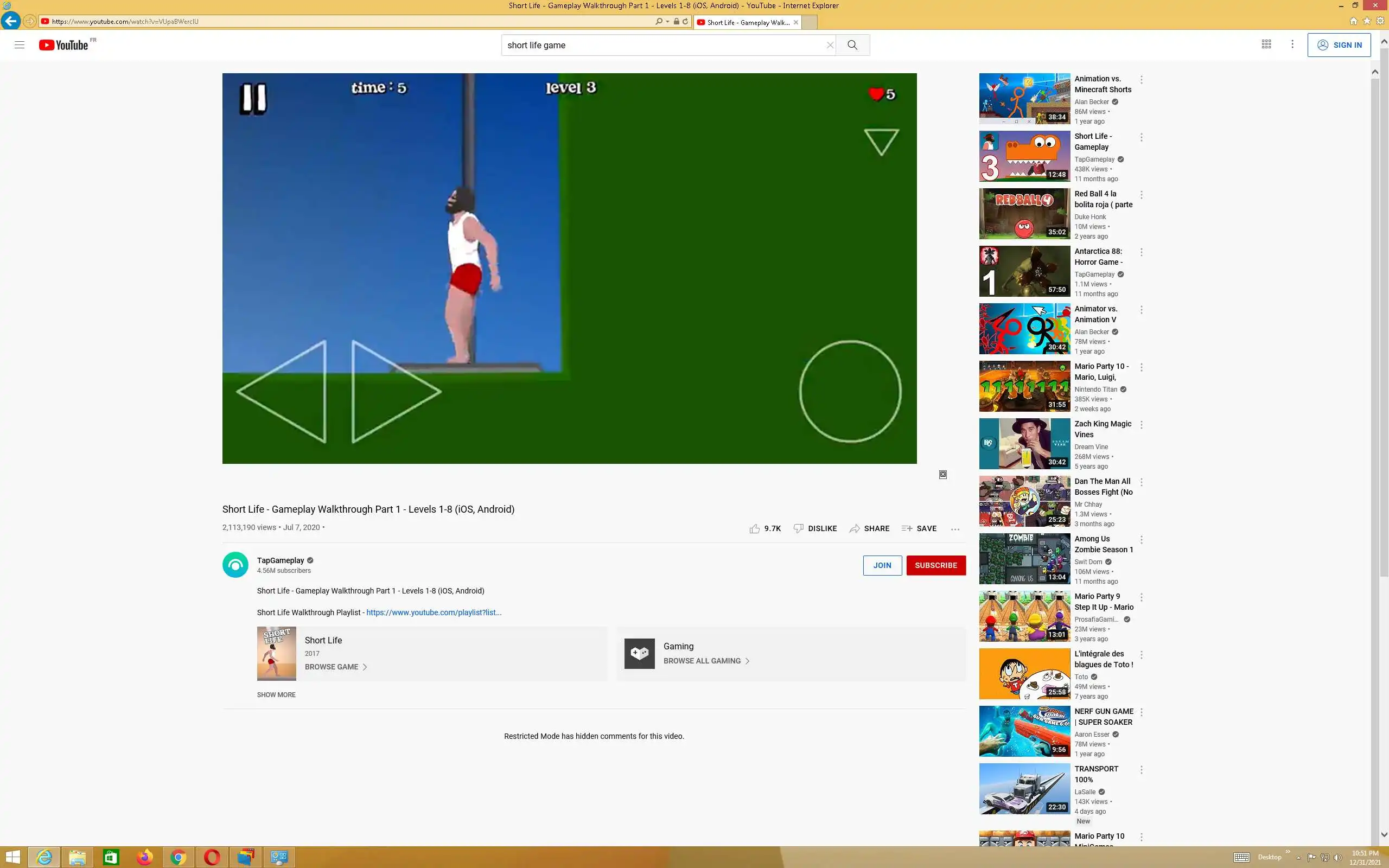Toggle the Dislike button

tap(815, 528)
